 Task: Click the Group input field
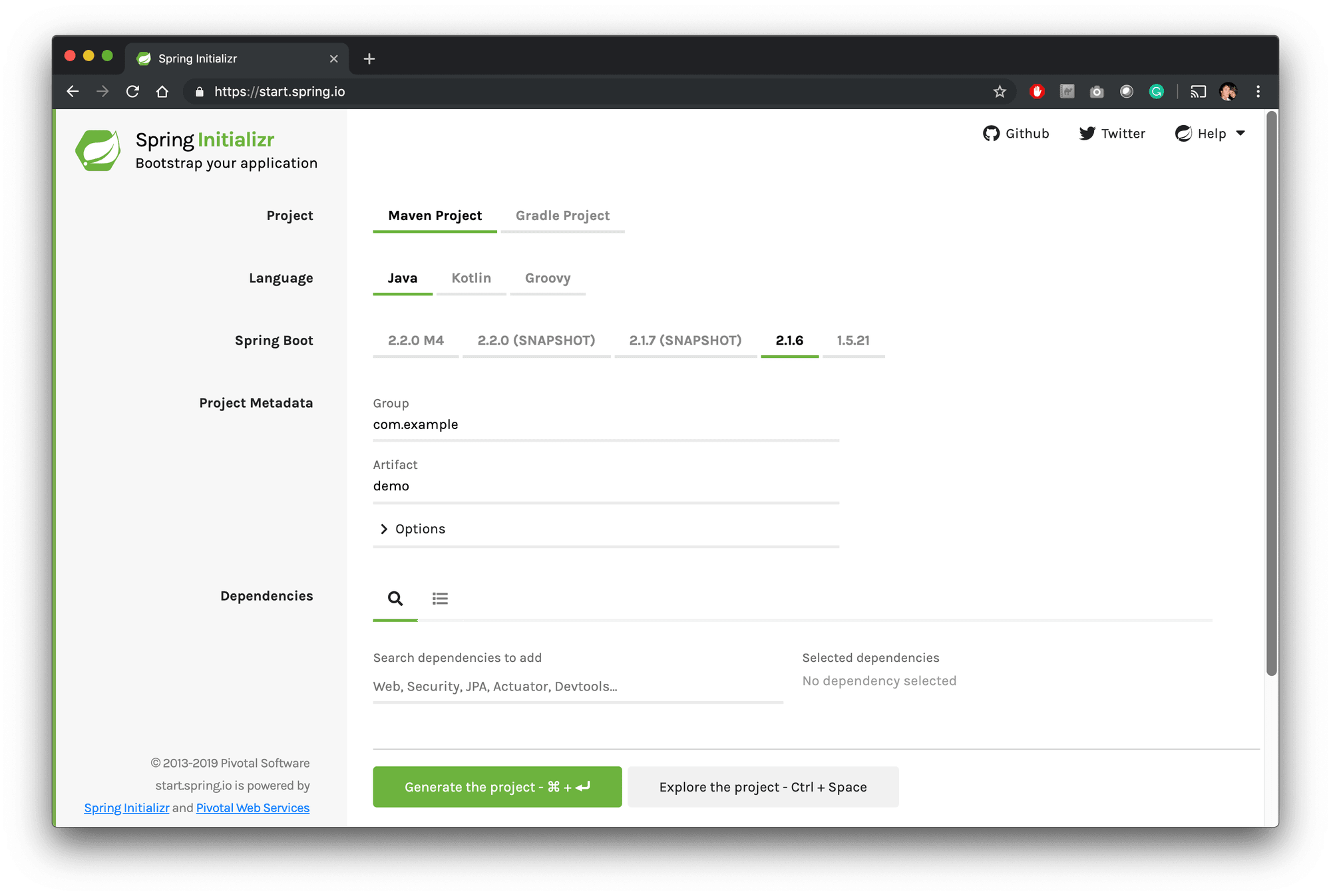(x=606, y=425)
